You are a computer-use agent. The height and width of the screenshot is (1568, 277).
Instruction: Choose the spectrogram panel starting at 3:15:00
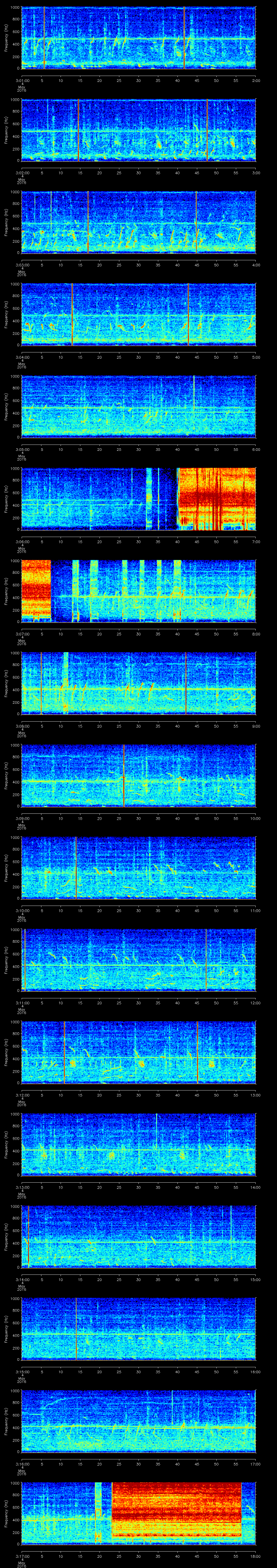(139, 1329)
